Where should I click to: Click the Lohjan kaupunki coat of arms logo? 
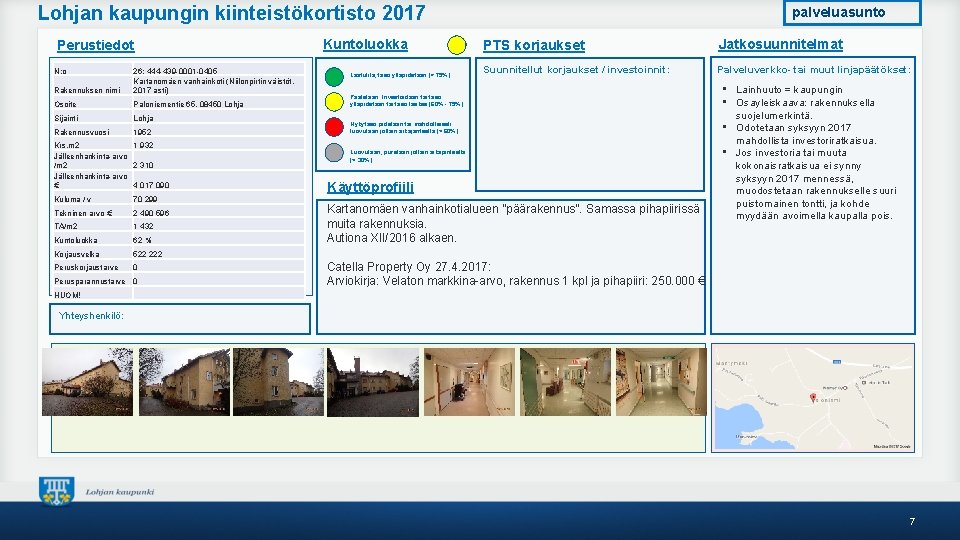click(x=57, y=491)
